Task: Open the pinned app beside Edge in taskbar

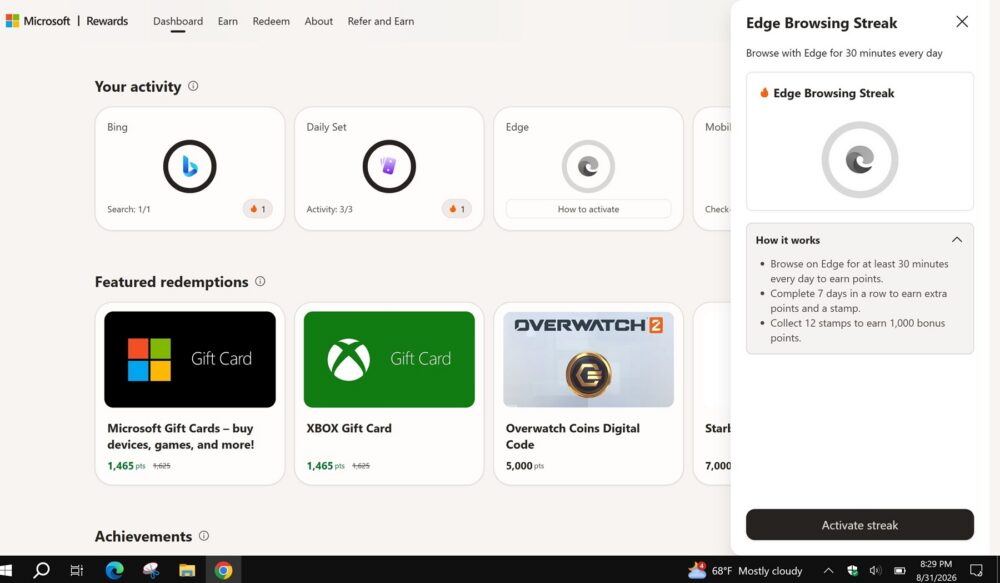Action: coord(151,570)
